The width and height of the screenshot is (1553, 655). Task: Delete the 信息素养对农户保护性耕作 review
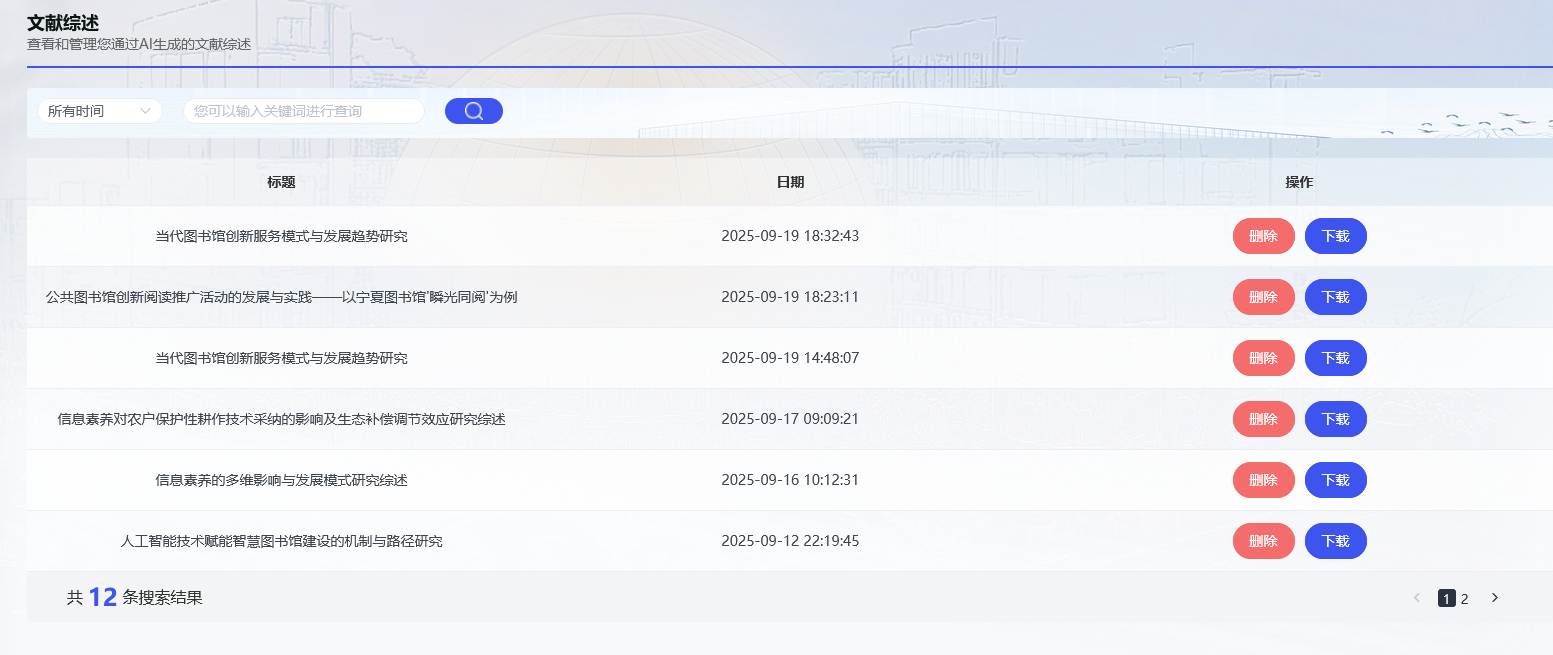click(1263, 419)
